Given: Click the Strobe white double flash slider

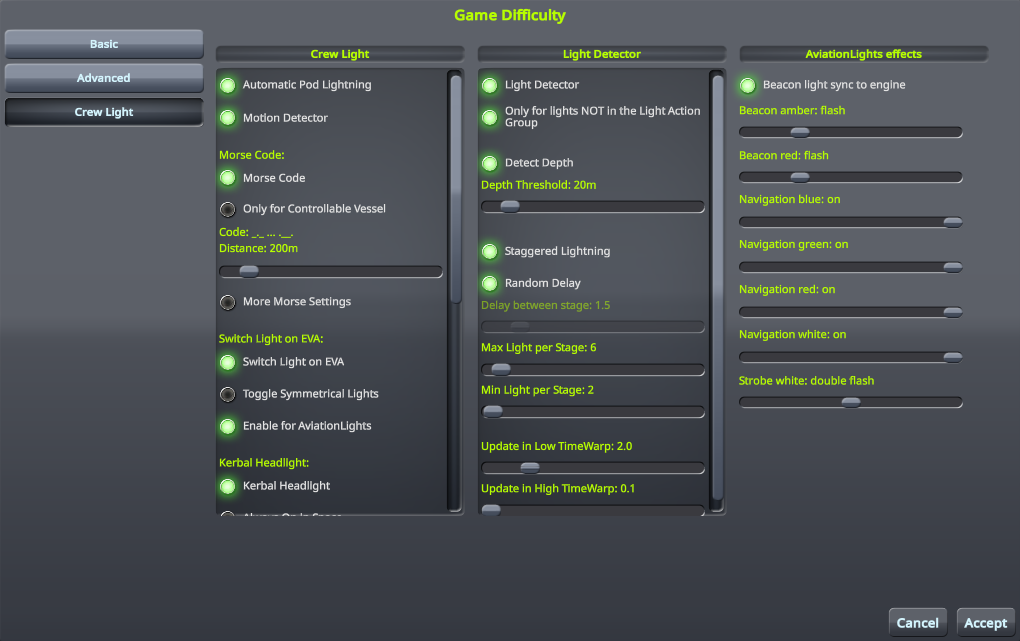Looking at the screenshot, I should click(x=850, y=402).
